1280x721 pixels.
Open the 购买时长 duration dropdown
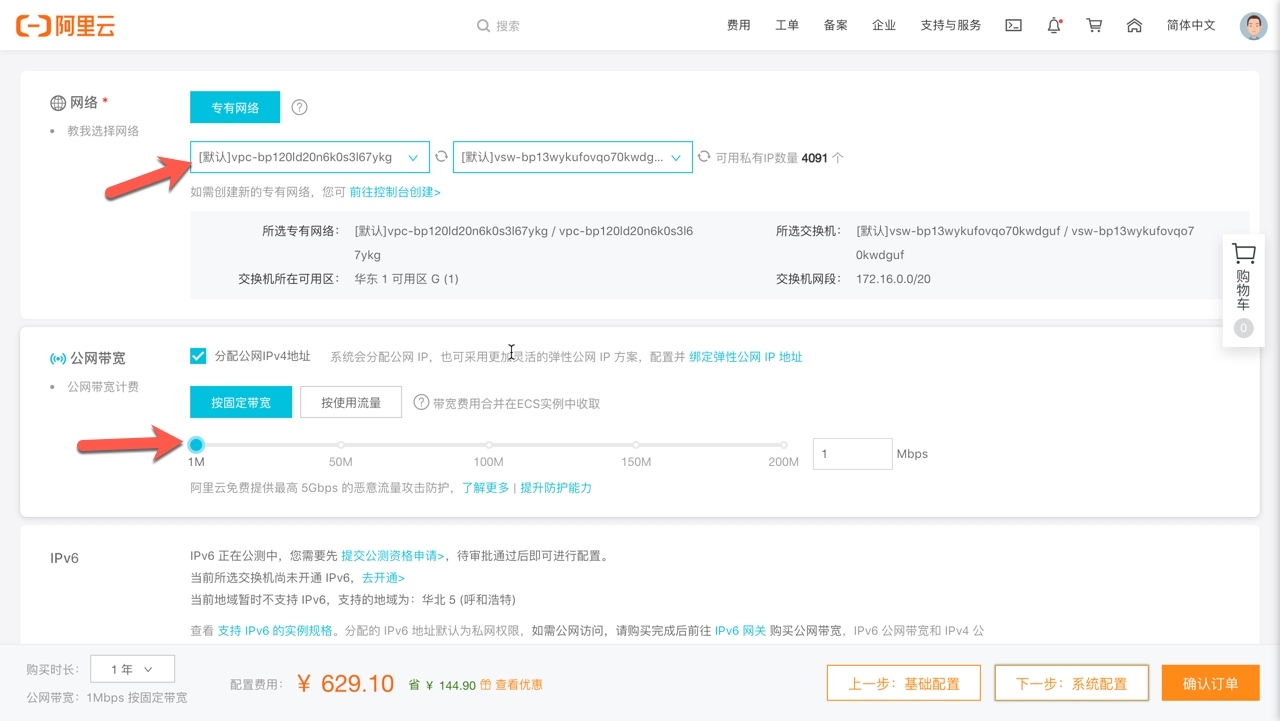[132, 669]
